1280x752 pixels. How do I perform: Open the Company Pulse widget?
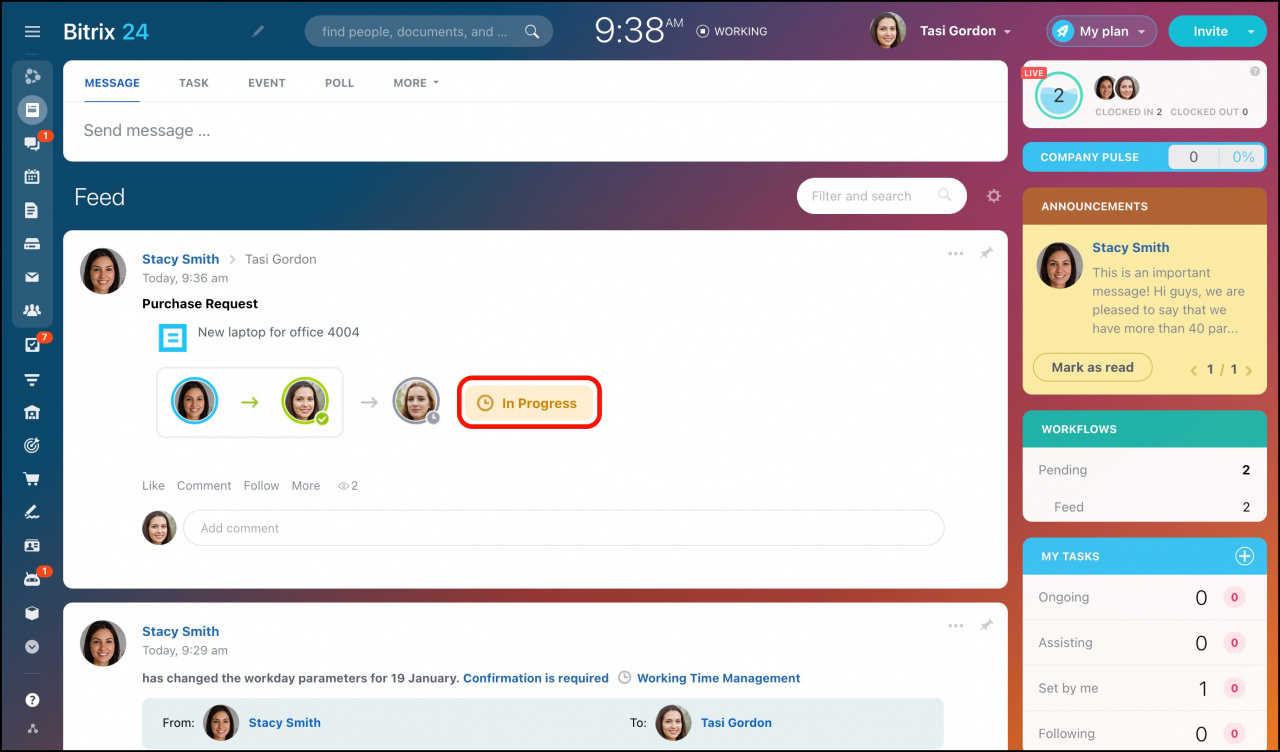[1144, 157]
